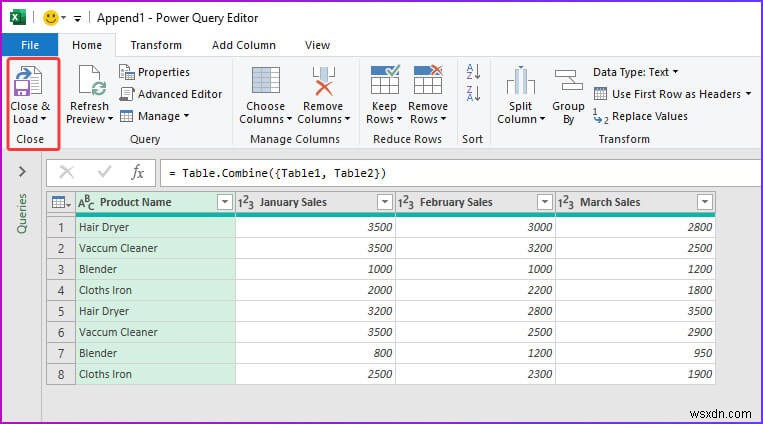
Task: Click Cloths Iron cell in row 8
Action: pos(156,374)
